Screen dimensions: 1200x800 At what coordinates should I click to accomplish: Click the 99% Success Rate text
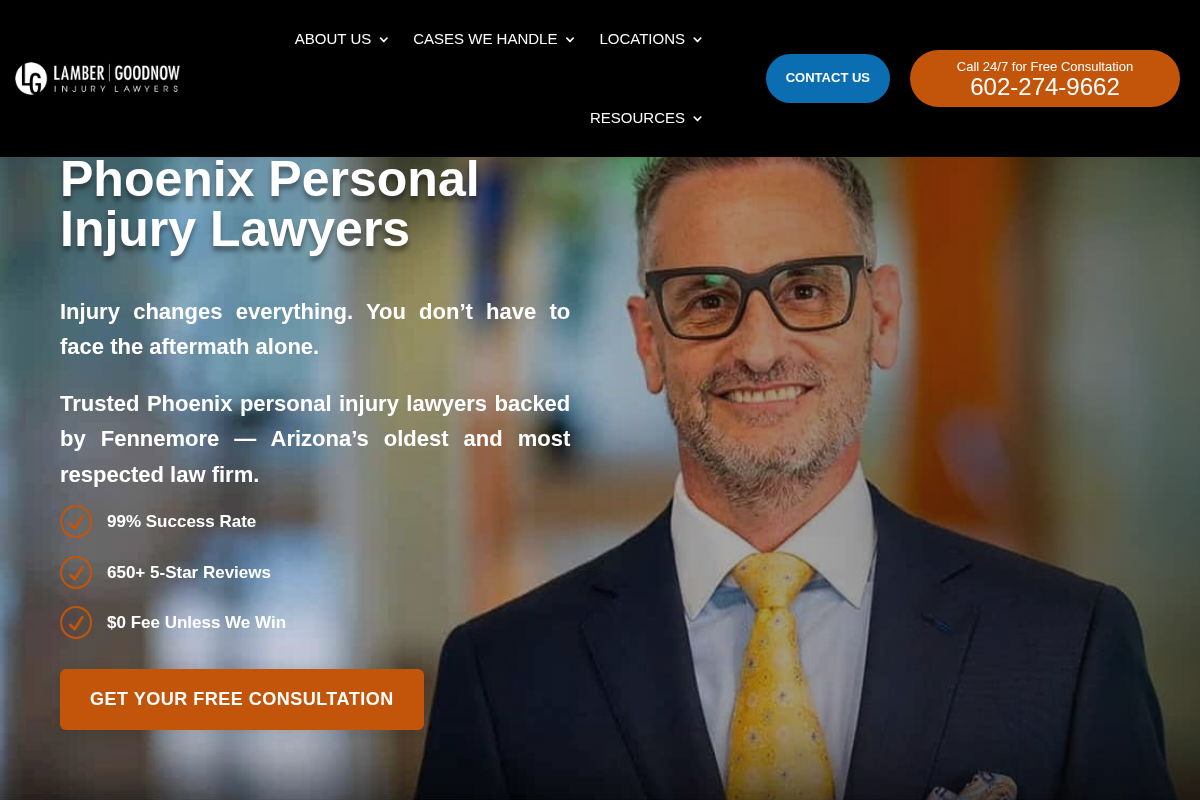(x=181, y=522)
